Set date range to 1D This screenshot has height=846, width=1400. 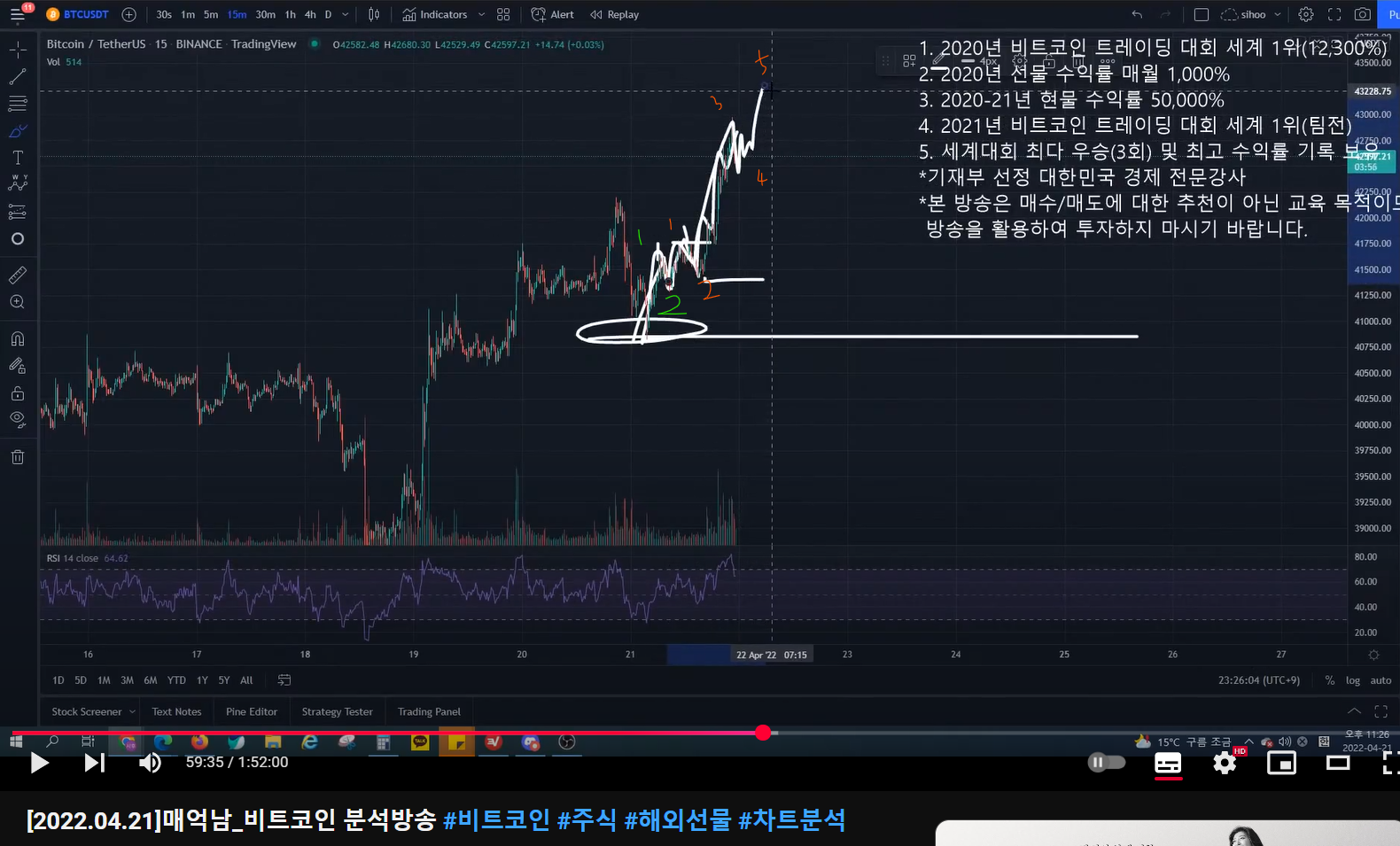click(58, 680)
